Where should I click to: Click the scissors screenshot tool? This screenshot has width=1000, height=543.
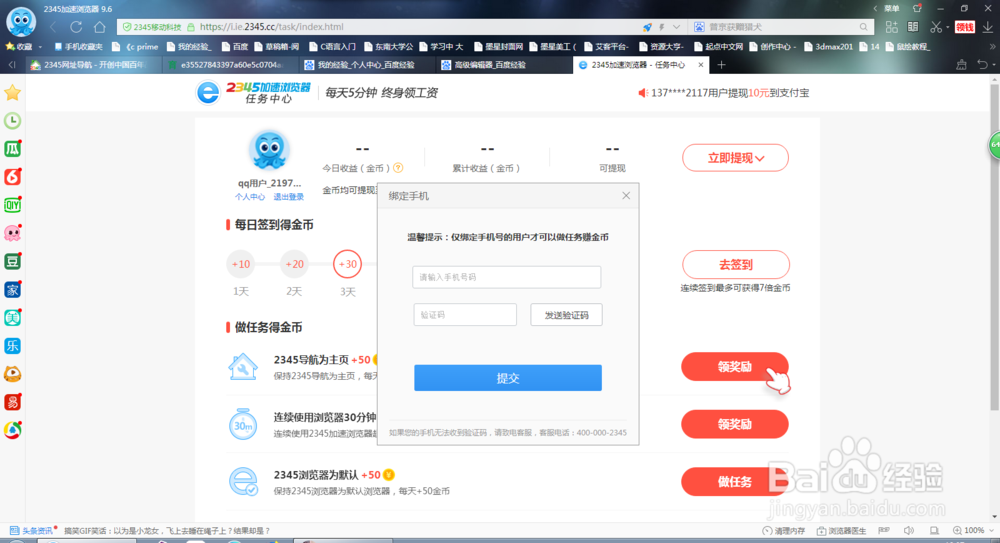coord(936,27)
